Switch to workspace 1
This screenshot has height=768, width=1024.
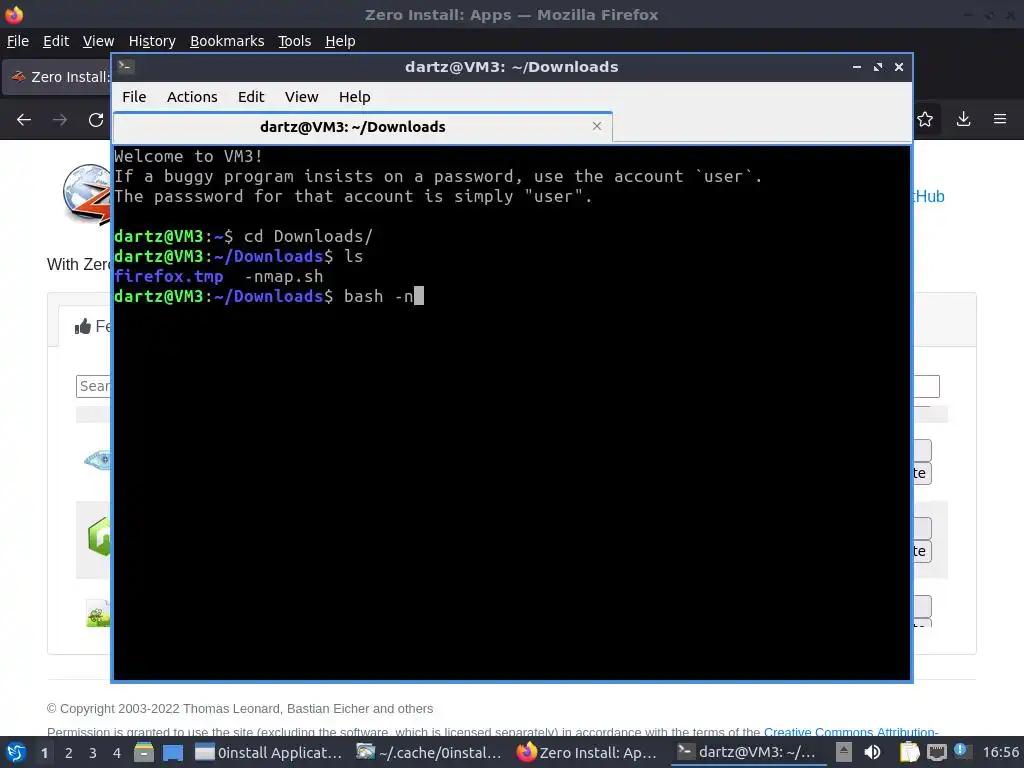(x=44, y=753)
